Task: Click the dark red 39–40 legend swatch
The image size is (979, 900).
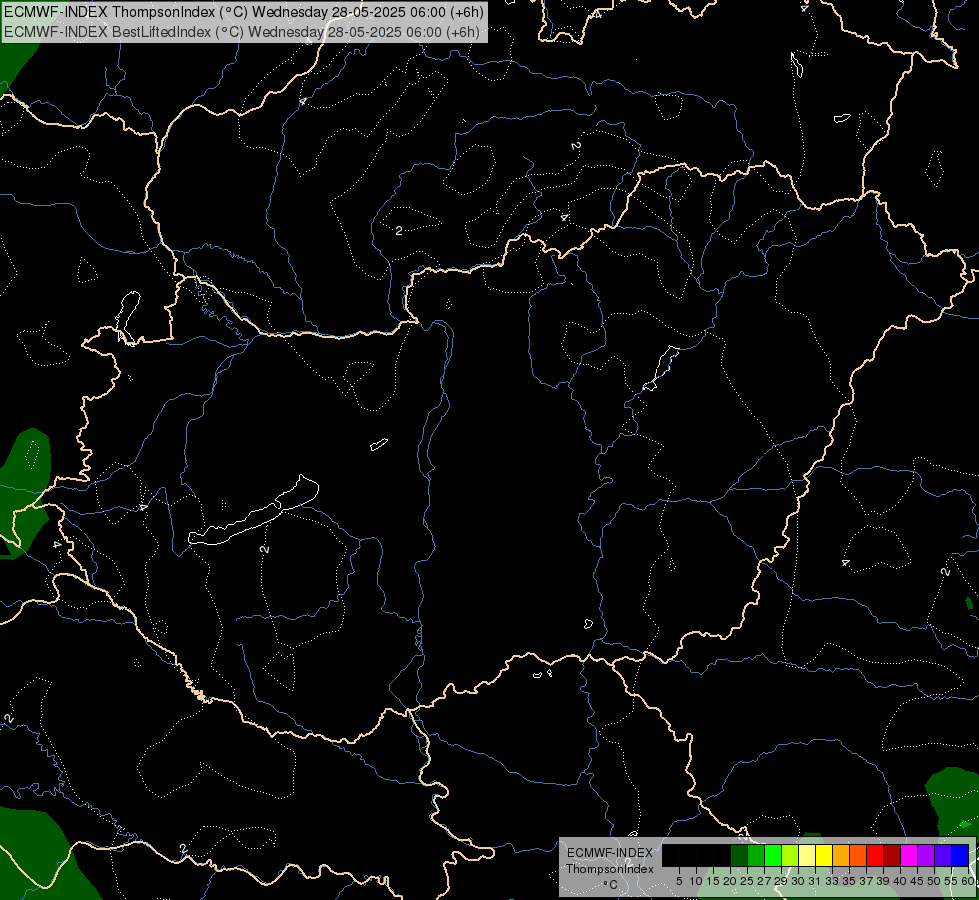Action: click(x=892, y=855)
